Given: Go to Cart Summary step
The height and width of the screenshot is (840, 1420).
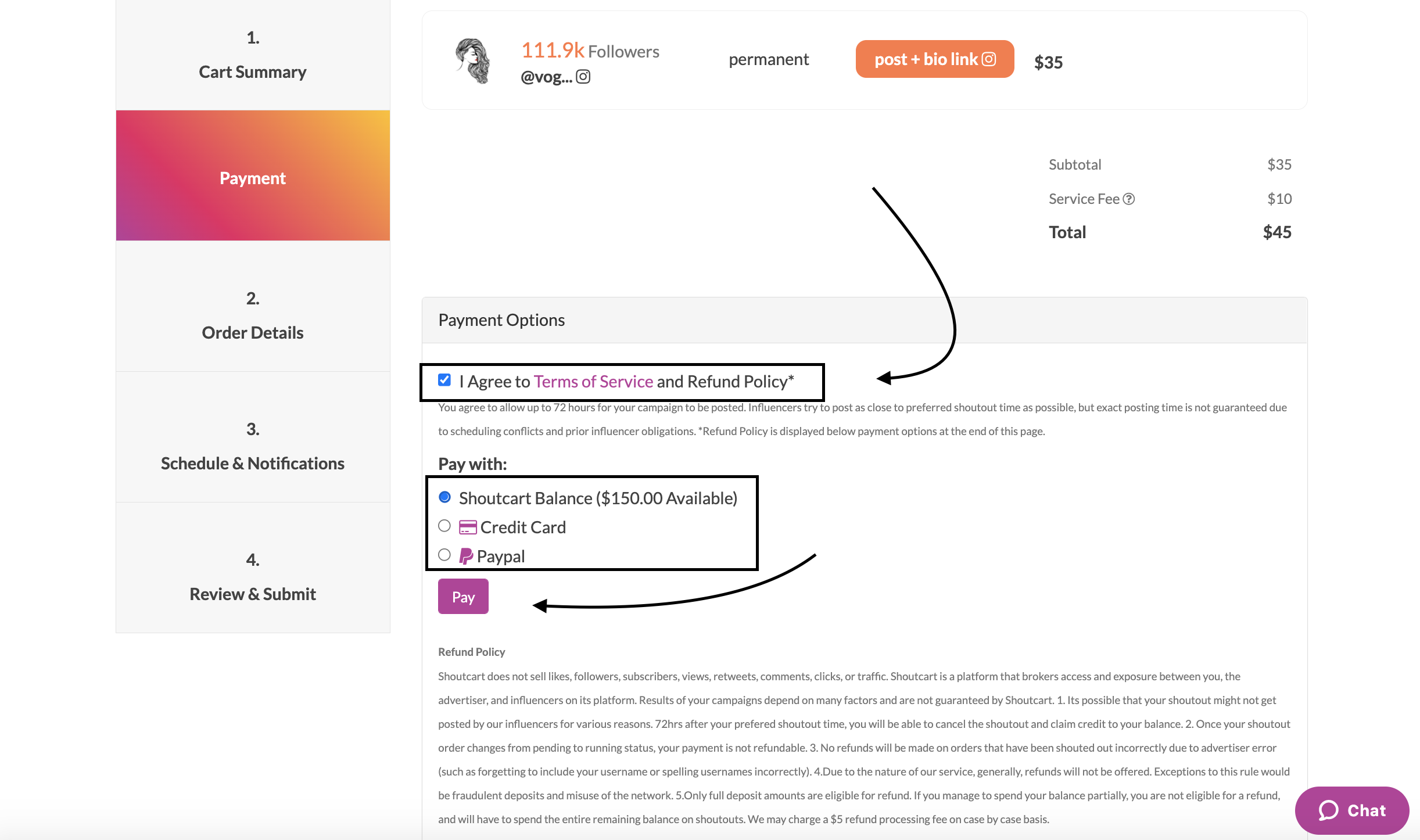Looking at the screenshot, I should click(253, 55).
